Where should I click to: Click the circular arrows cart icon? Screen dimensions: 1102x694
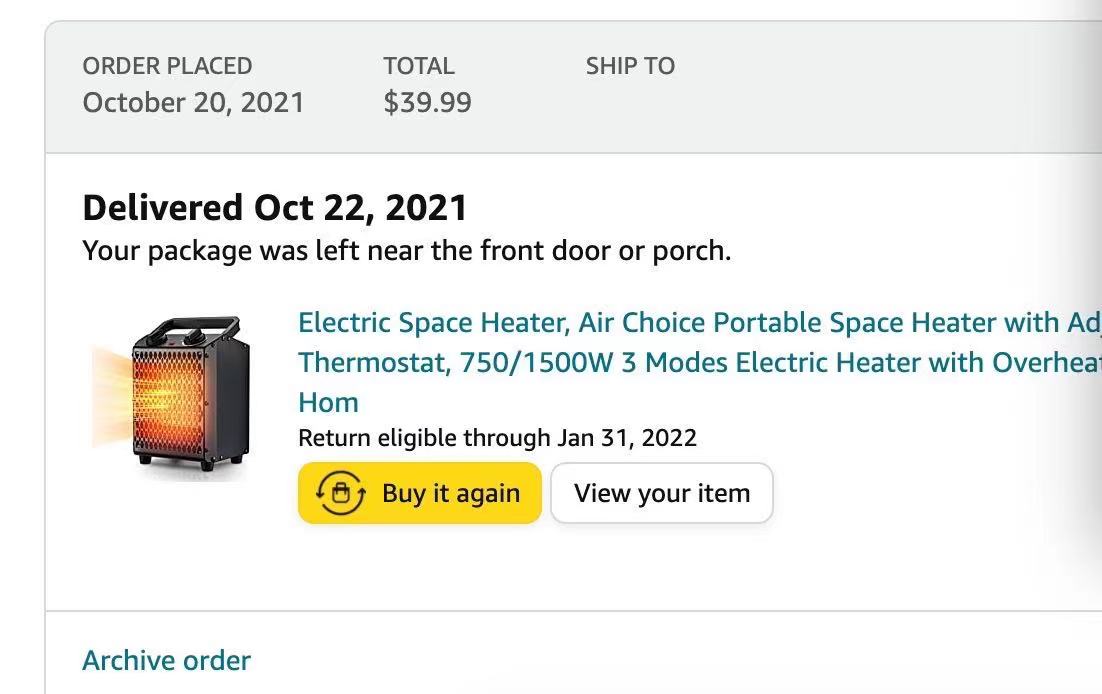[340, 493]
